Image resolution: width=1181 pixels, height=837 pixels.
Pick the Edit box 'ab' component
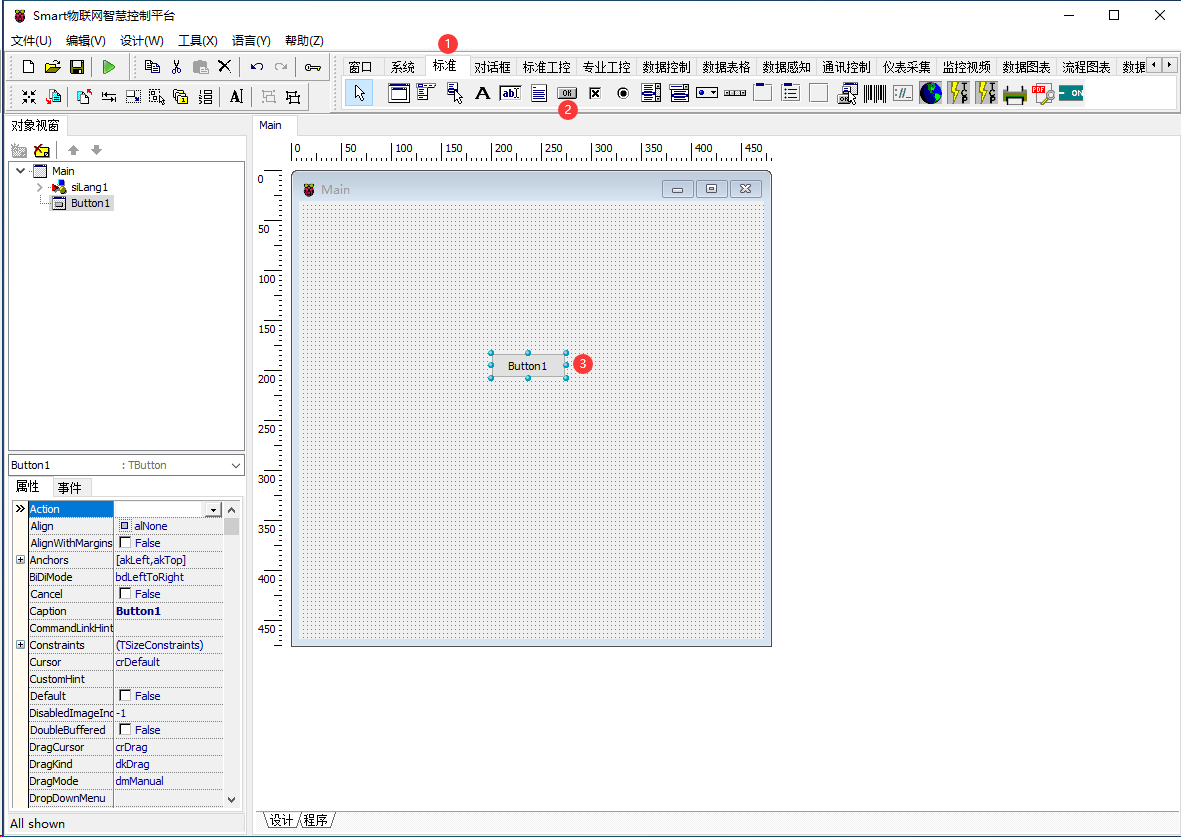510,93
